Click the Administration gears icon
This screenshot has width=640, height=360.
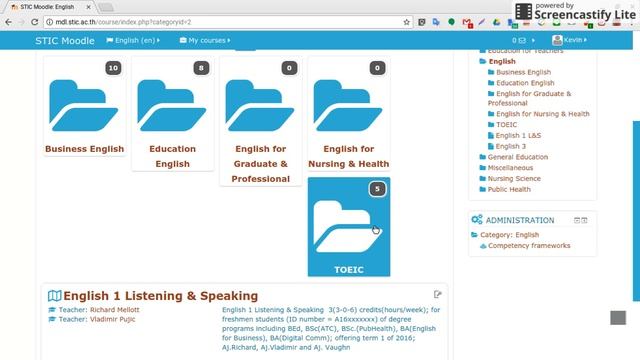click(x=477, y=220)
